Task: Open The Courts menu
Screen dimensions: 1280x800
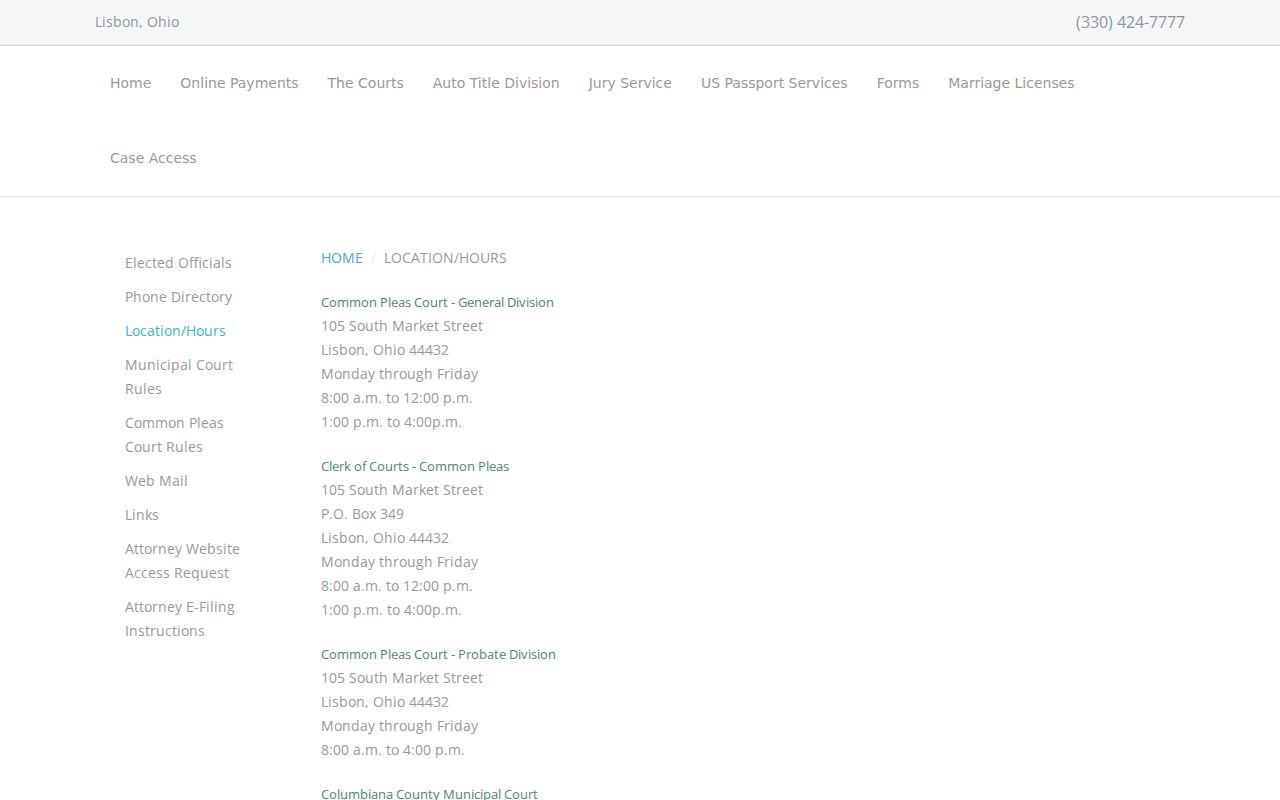Action: pos(365,83)
